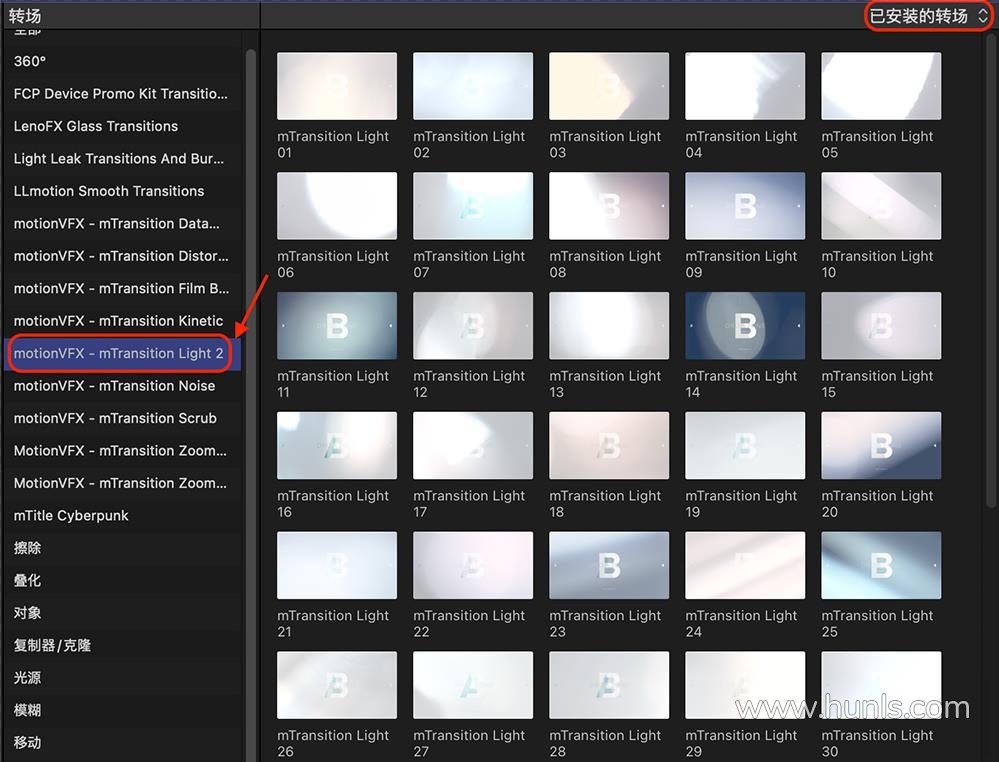The height and width of the screenshot is (762, 999).
Task: Click the mTransition Light 25 thumbnail
Action: click(881, 565)
